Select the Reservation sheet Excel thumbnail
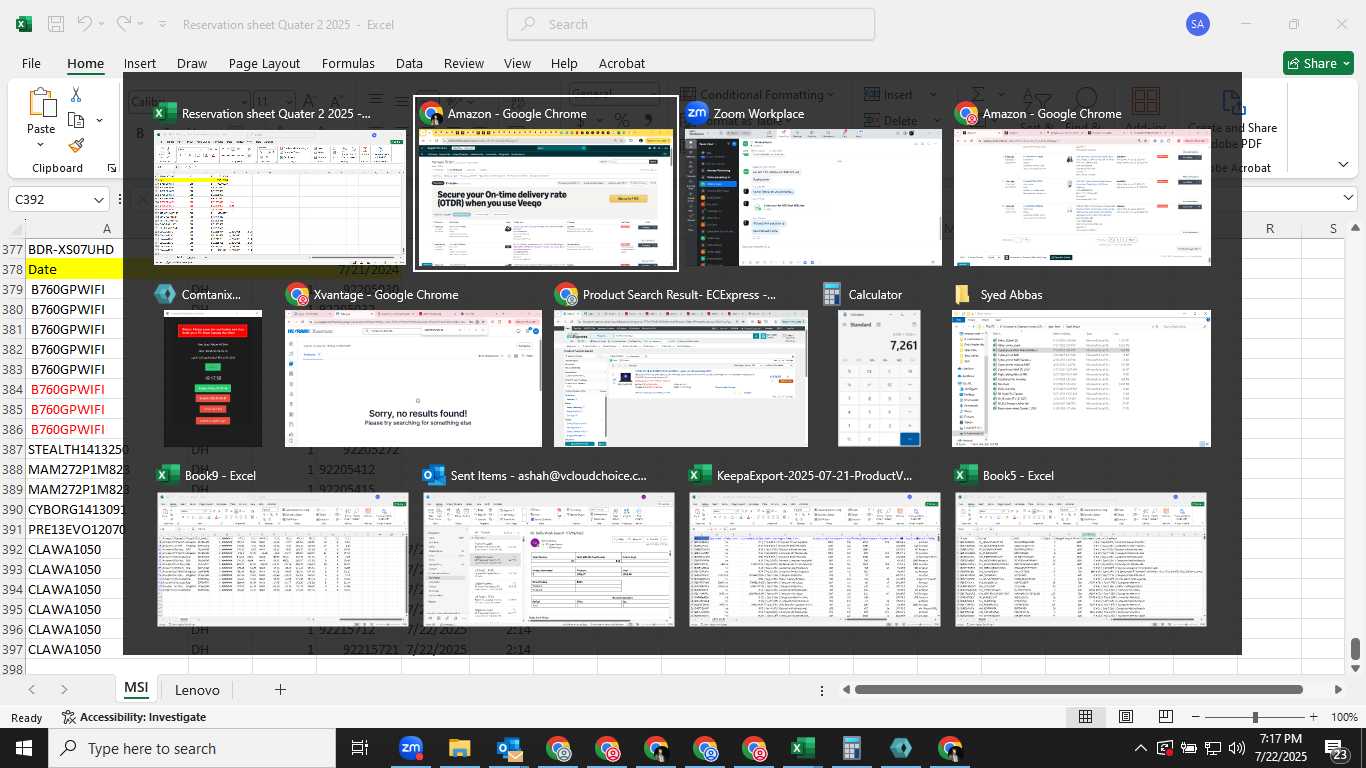Screen dimensions: 1366x768 pyautogui.click(x=280, y=184)
